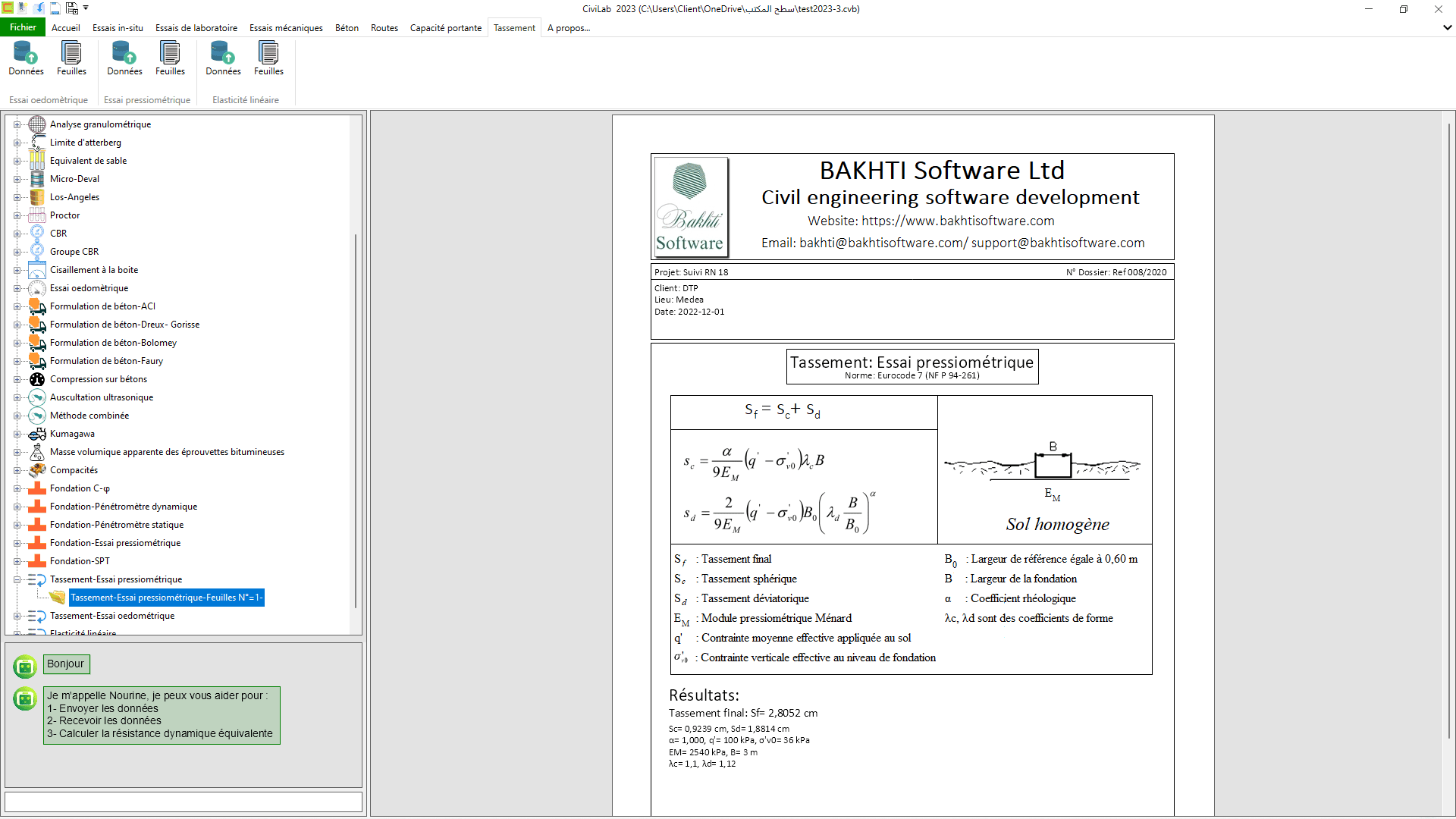Switch to the Essais in-situ tab
This screenshot has width=1456, height=819.
[x=118, y=28]
